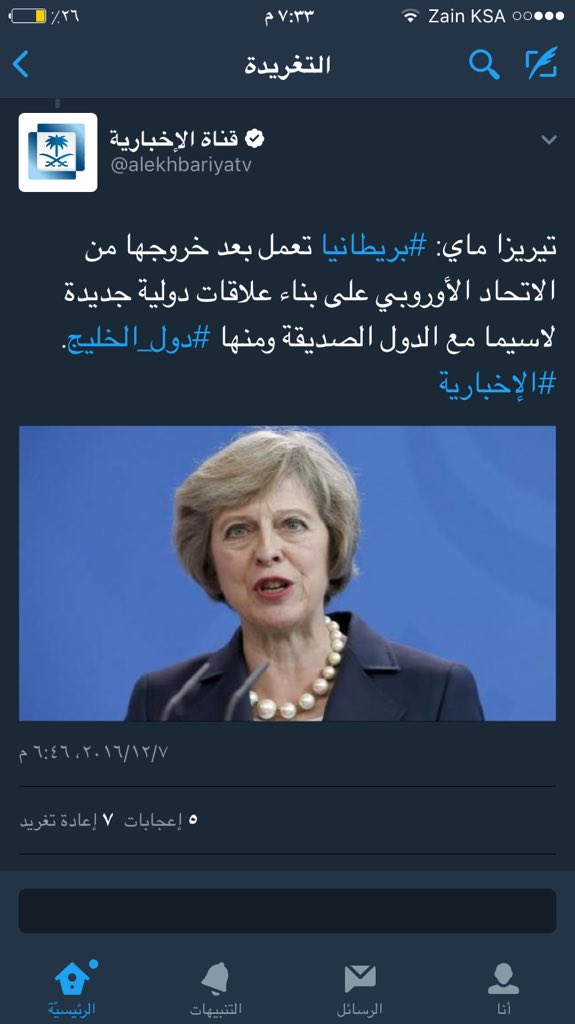Open the #بريطانيا hashtag
Screen dimensions: 575x1024
pyautogui.click(x=375, y=249)
